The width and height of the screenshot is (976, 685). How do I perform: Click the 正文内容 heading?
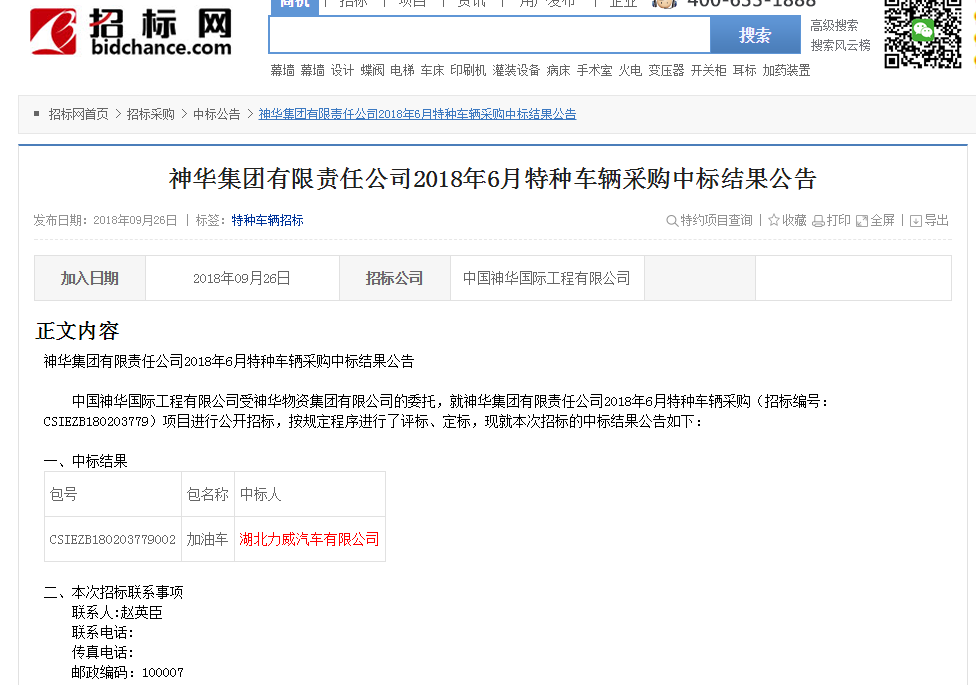[77, 331]
